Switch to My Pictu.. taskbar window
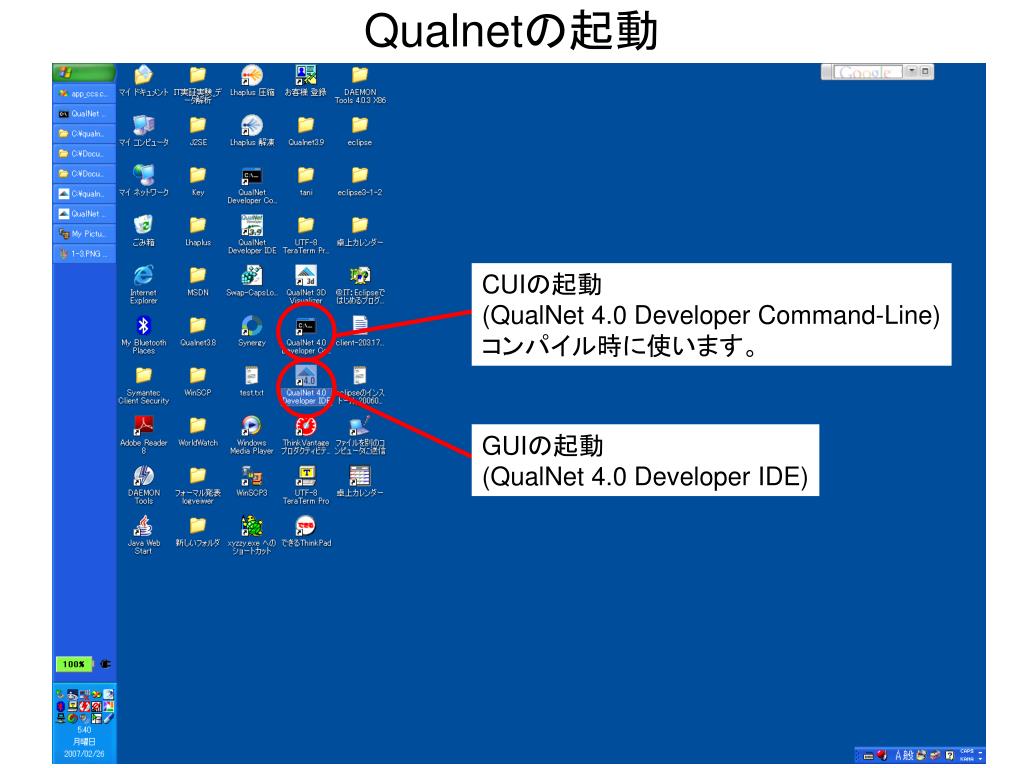Image resolution: width=1024 pixels, height=768 pixels. (x=84, y=234)
